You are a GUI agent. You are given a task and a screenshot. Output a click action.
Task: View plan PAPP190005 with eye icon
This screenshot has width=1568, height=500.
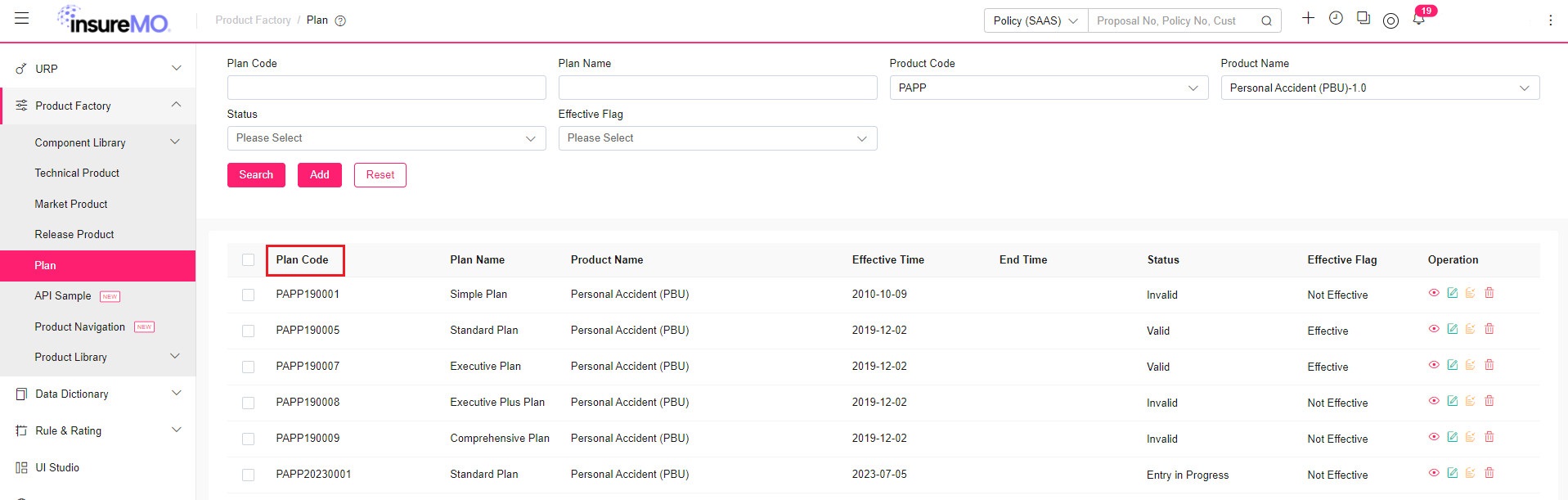[1434, 329]
